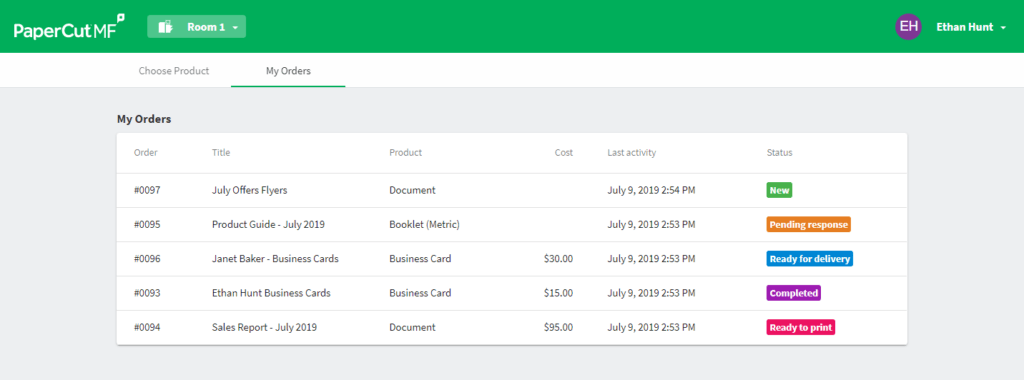
Task: Click the Completed status badge
Action: pos(793,293)
